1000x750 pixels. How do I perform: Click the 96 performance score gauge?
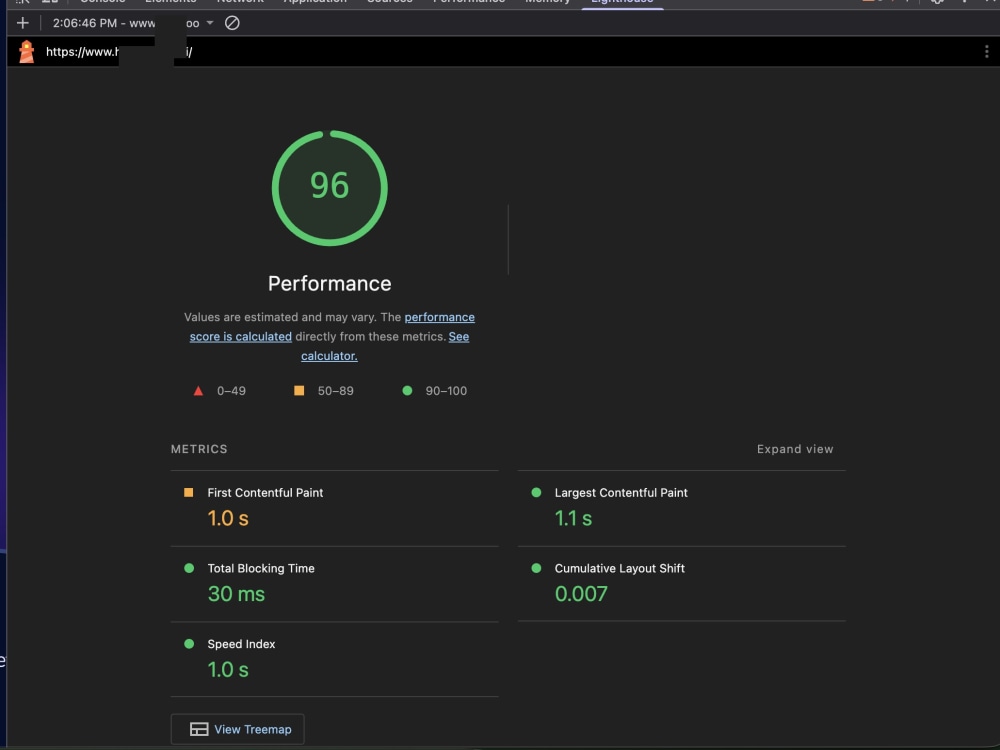click(x=330, y=188)
